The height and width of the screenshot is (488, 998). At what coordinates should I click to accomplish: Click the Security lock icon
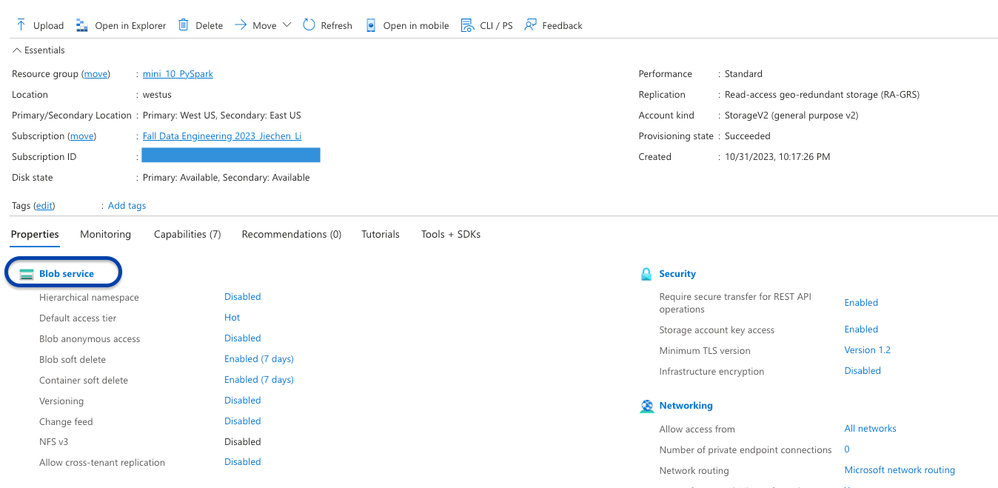tap(647, 274)
